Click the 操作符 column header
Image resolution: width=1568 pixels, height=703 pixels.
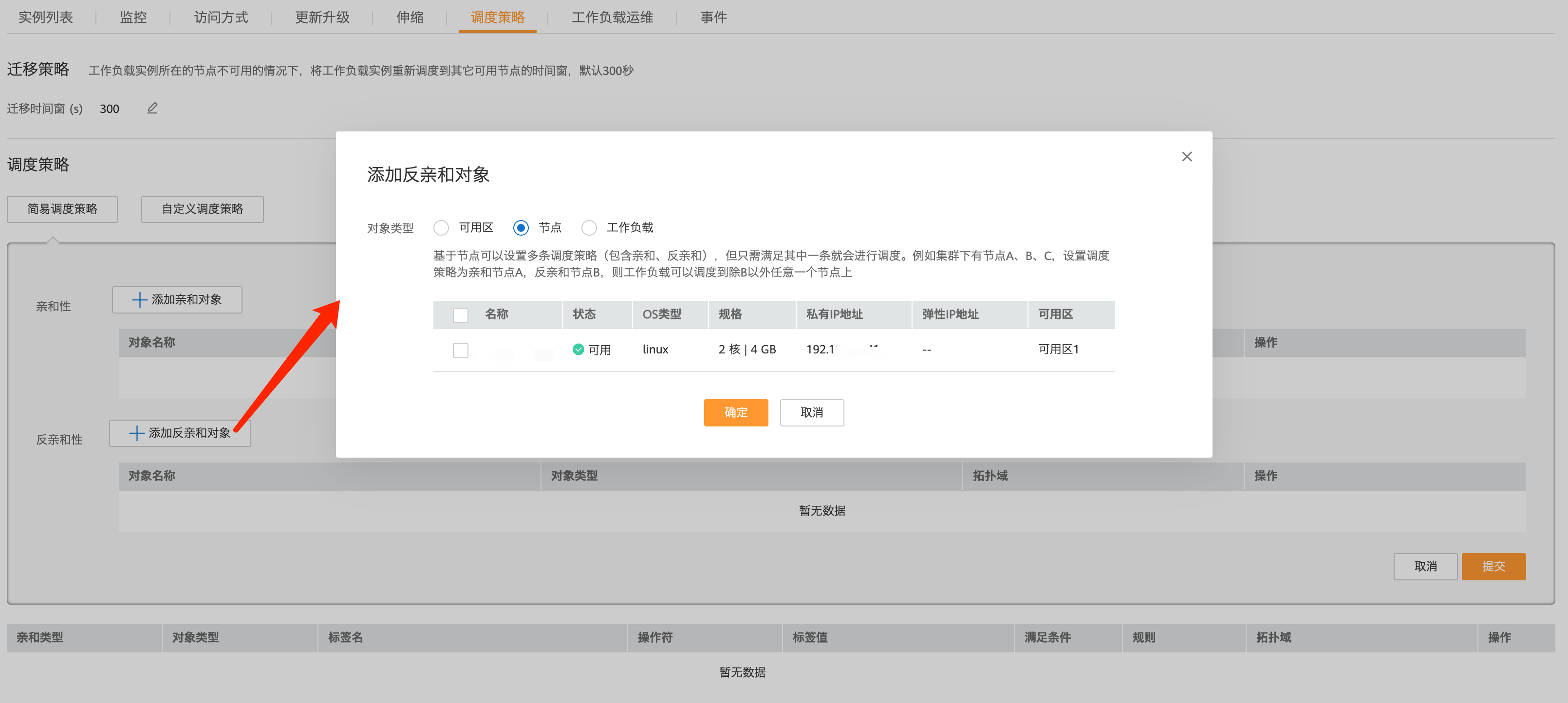tap(655, 638)
